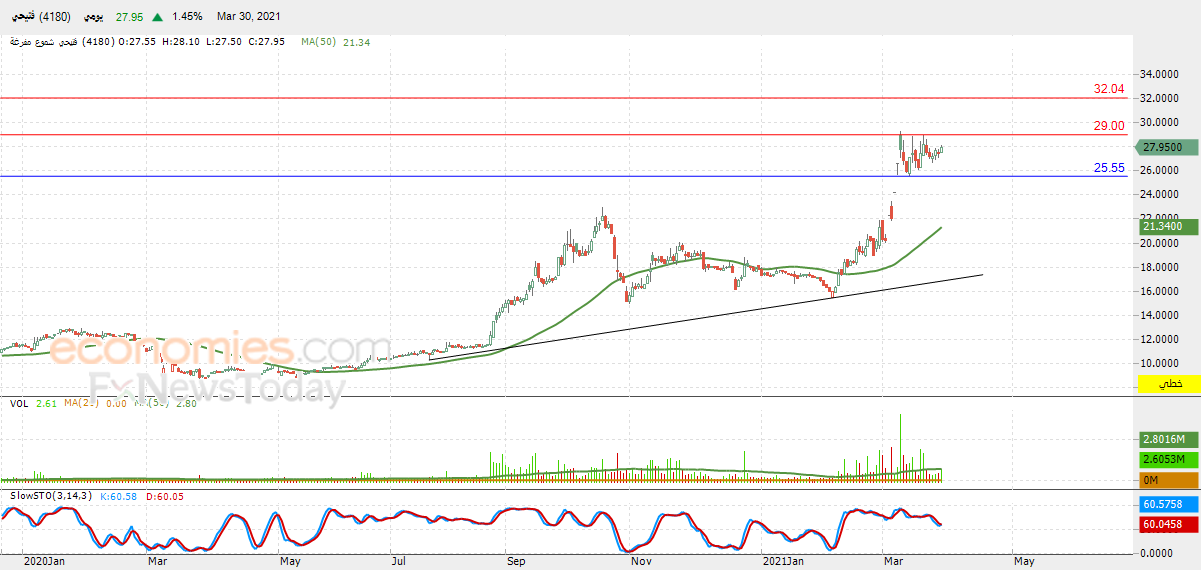Select the blue 25.55 support level label
Viewport: 1201px width, 570px height.
pyautogui.click(x=1109, y=168)
